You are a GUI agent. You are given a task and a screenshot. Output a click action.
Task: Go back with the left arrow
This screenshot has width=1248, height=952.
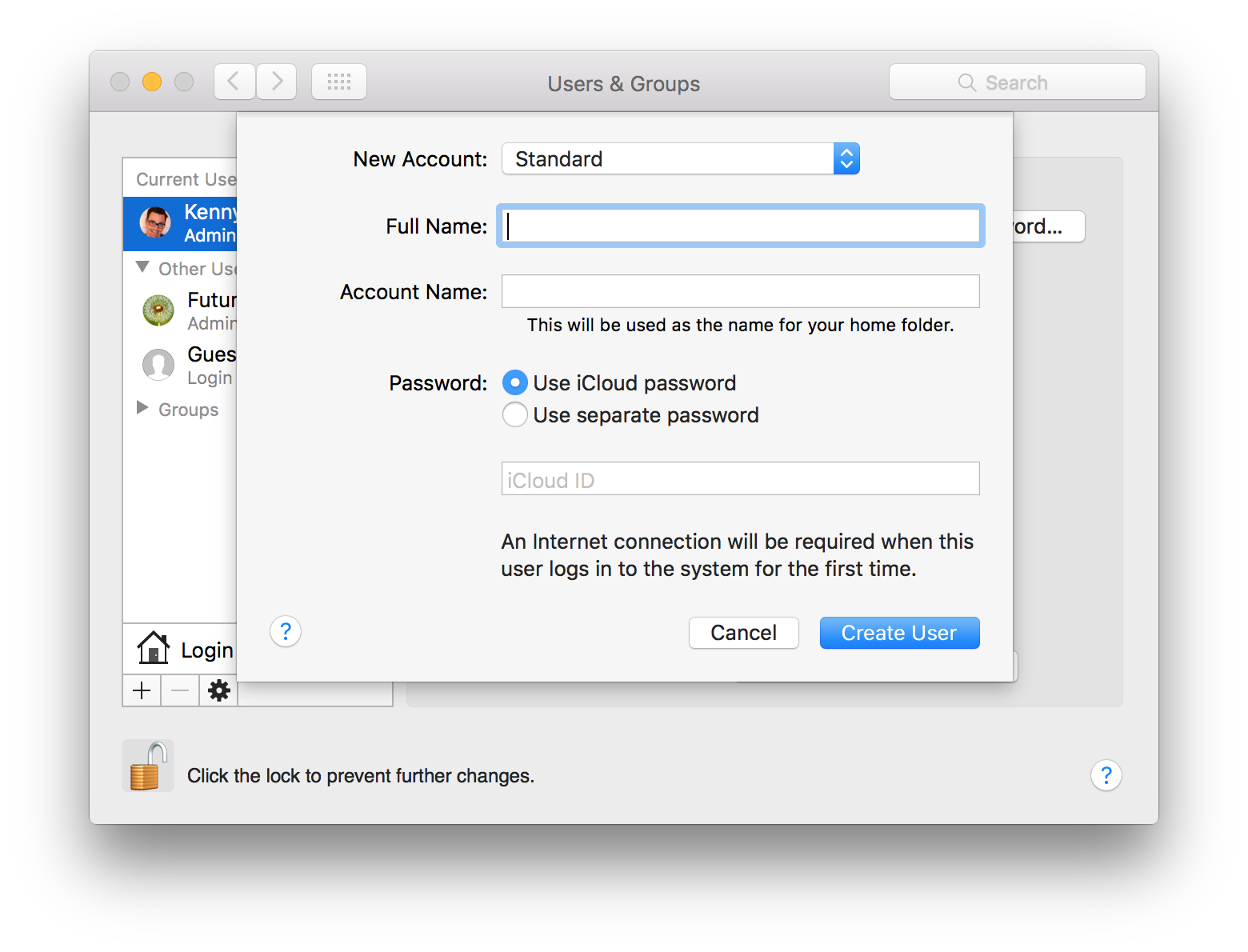coord(234,82)
